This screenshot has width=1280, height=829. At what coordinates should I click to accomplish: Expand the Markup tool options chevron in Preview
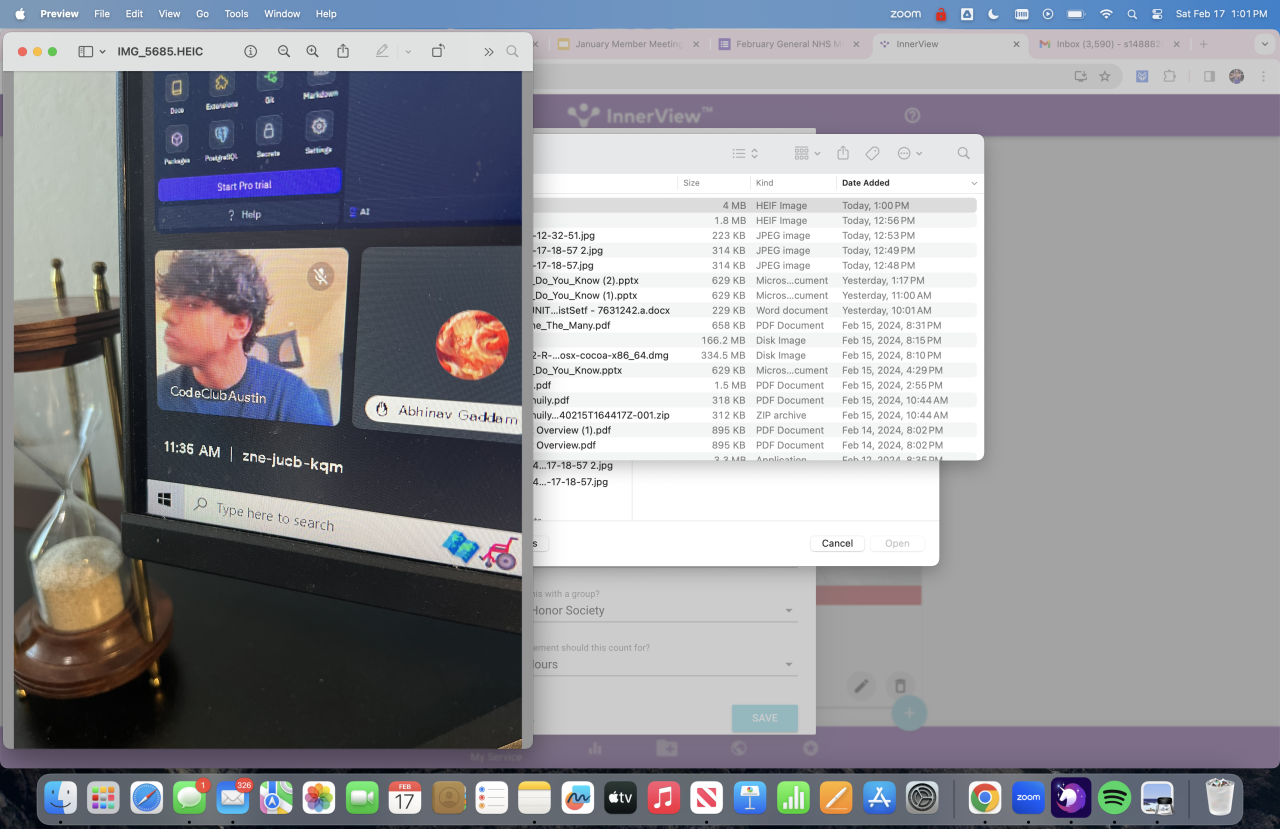[x=408, y=51]
